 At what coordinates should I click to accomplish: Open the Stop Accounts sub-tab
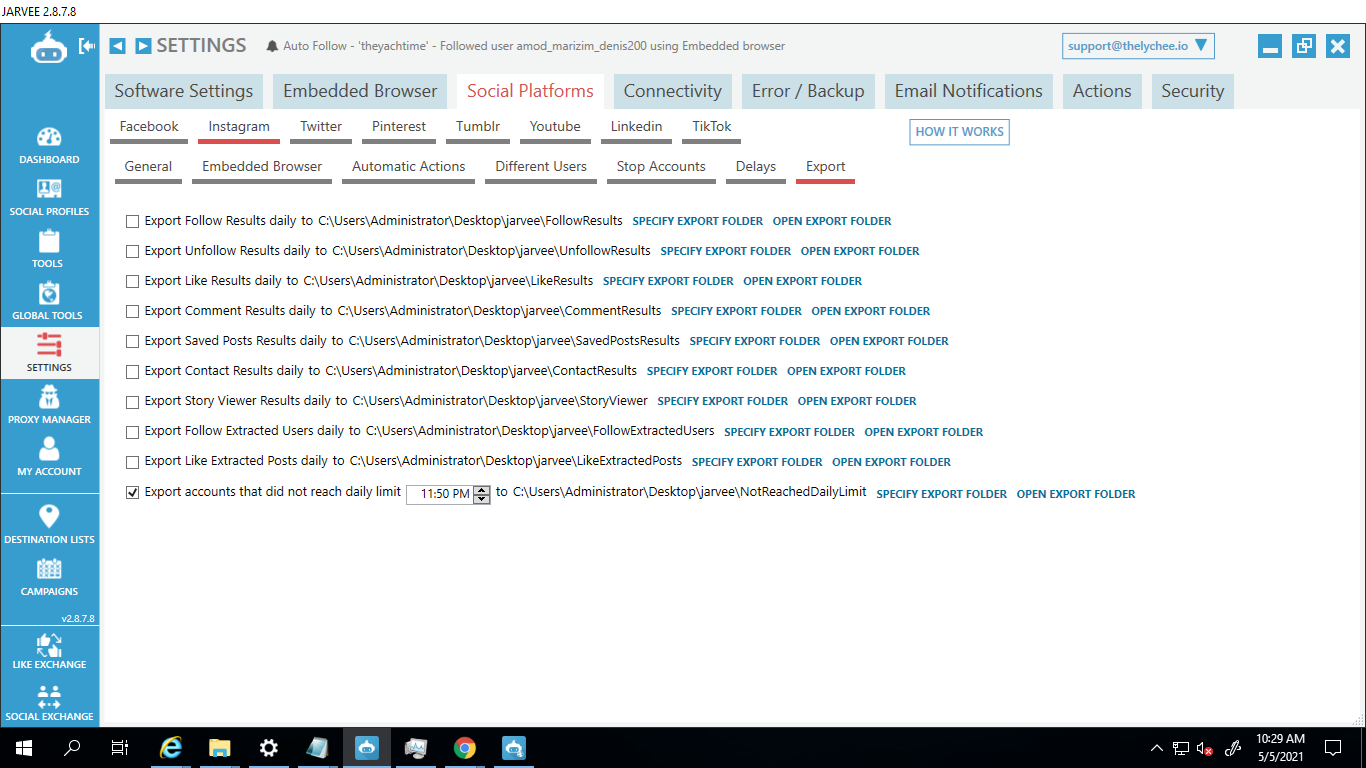point(661,168)
